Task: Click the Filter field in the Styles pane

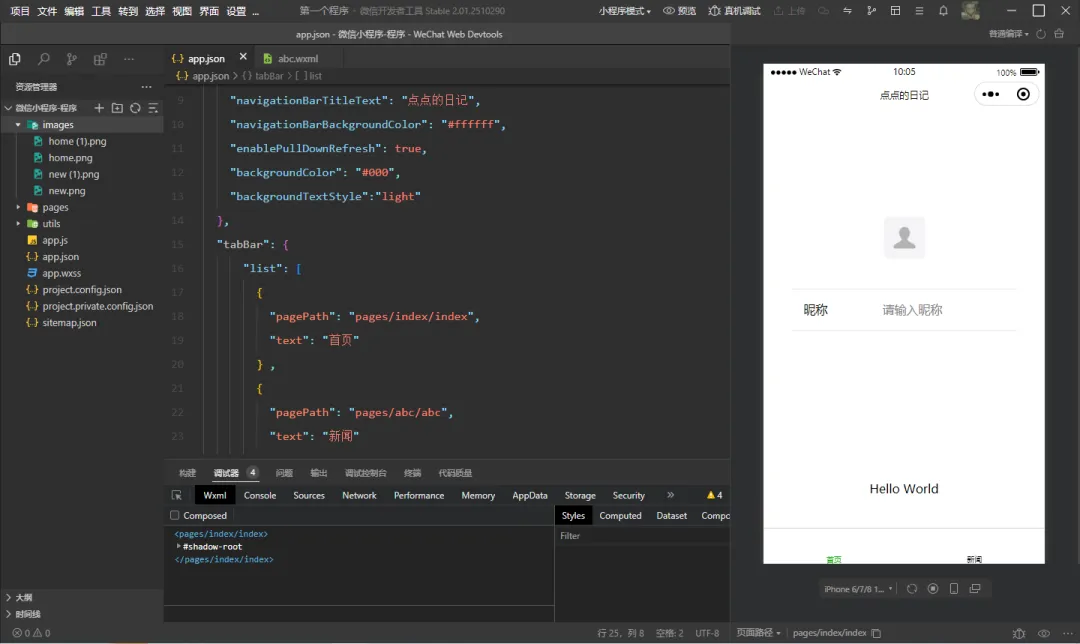Action: click(642, 536)
